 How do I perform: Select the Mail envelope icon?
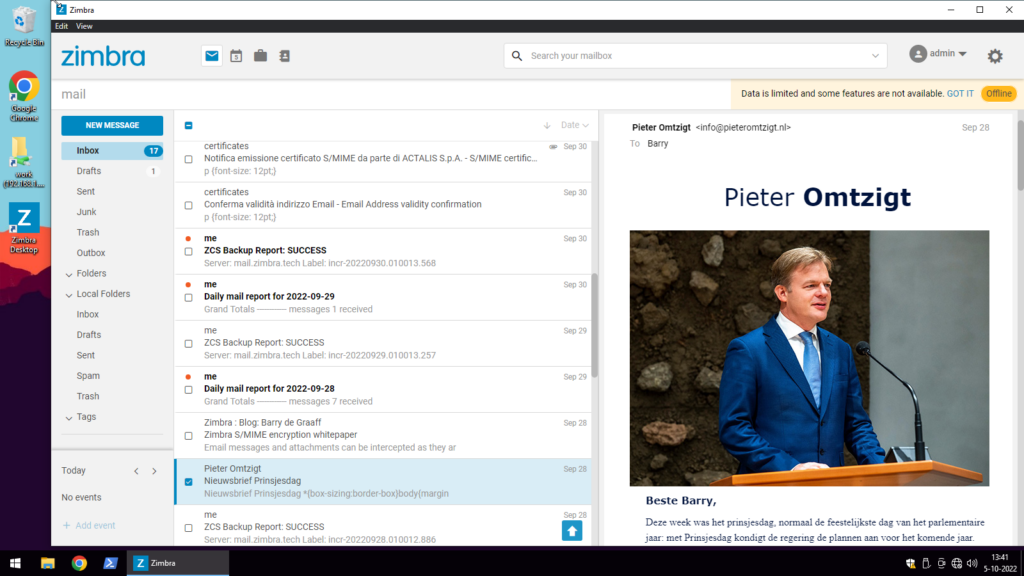(211, 55)
